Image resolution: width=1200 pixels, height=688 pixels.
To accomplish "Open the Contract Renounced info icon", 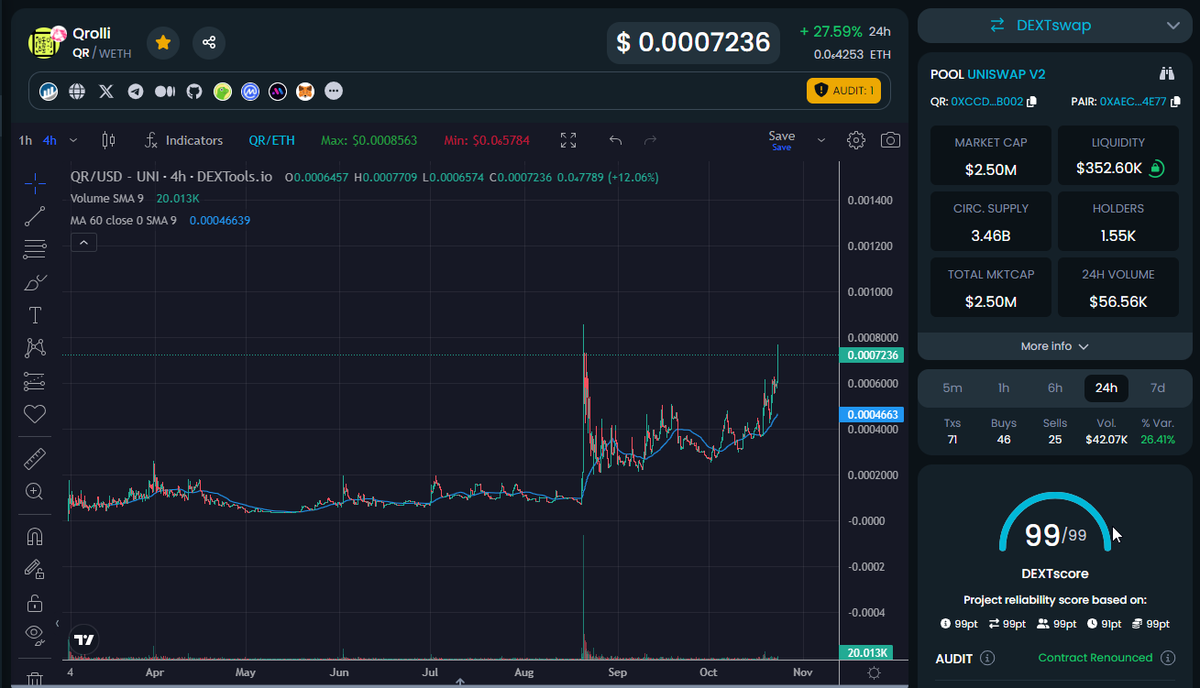I will point(1166,658).
